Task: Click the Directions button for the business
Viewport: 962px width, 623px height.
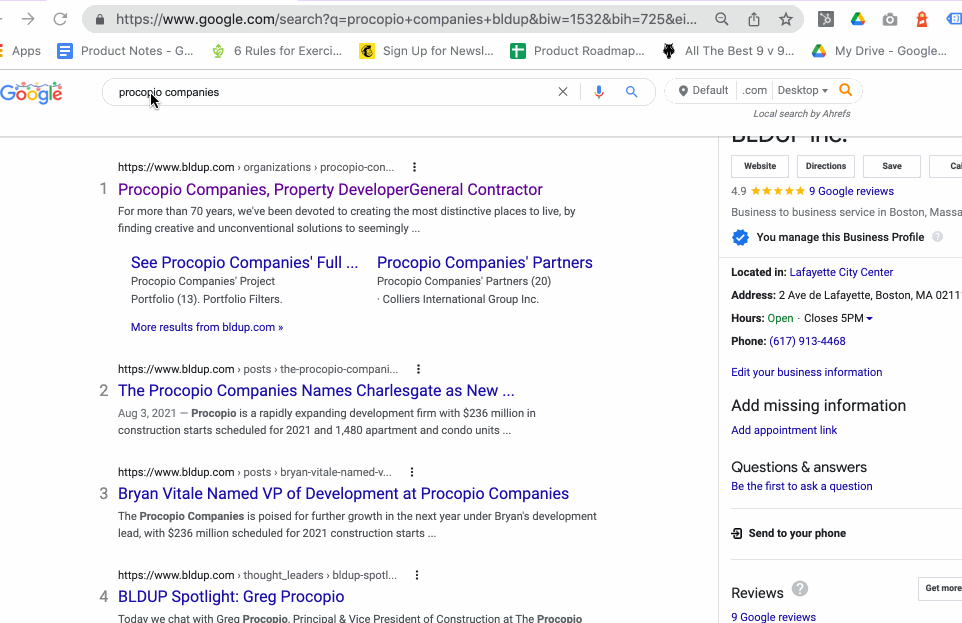Action: tap(825, 166)
